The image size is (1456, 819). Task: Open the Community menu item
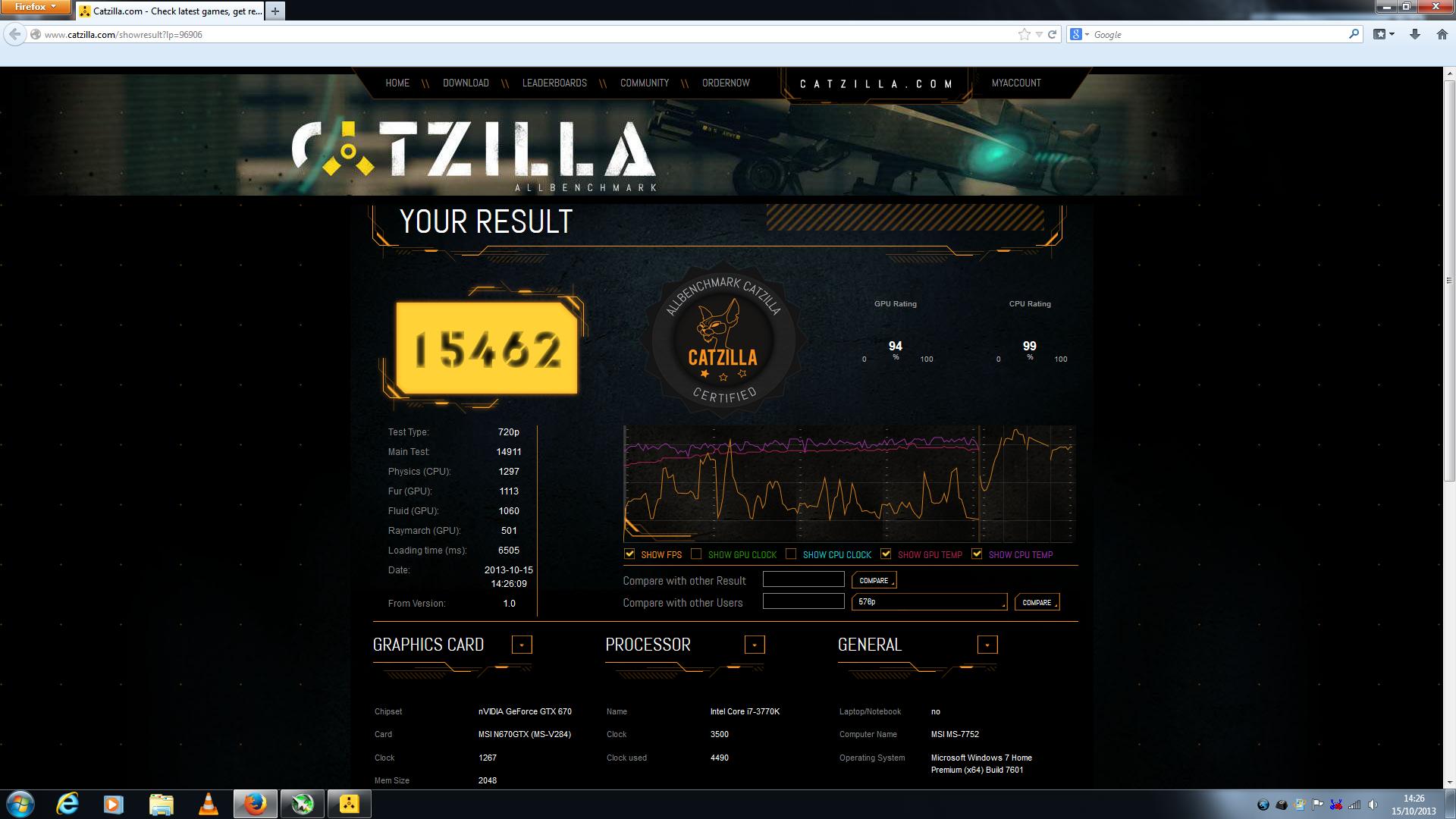[x=645, y=83]
